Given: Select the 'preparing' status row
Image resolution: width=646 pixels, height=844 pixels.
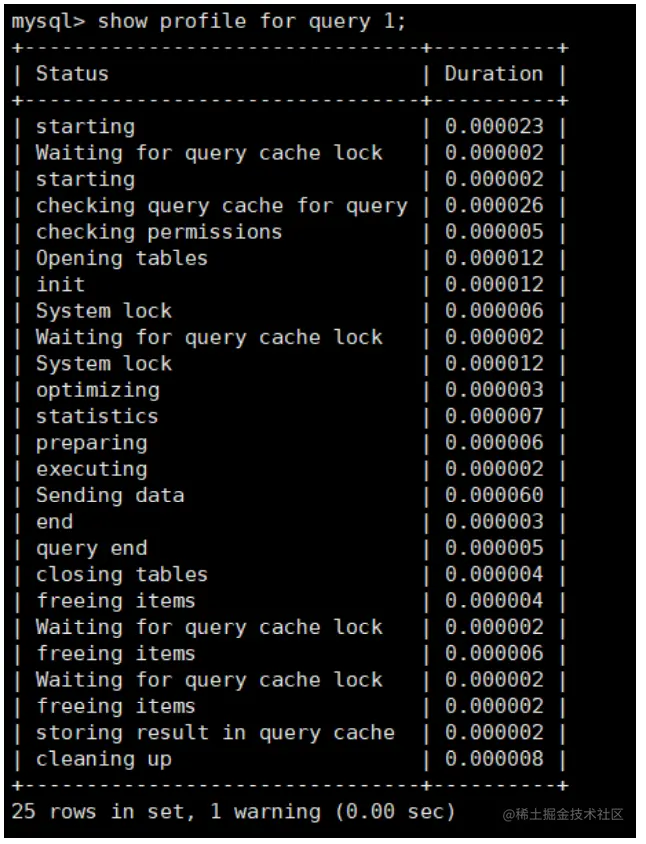Looking at the screenshot, I should [91, 443].
